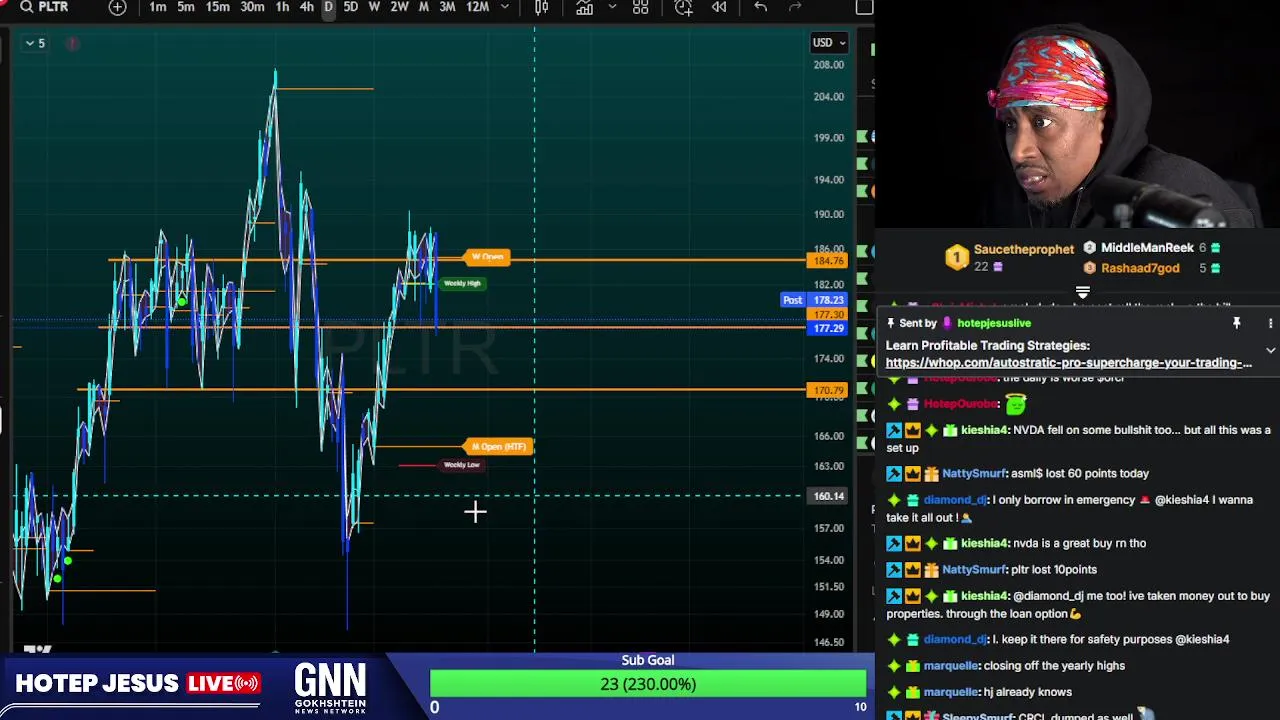Collapse the gift leaderboard handle
Screen dimensions: 1280x720
click(1082, 292)
